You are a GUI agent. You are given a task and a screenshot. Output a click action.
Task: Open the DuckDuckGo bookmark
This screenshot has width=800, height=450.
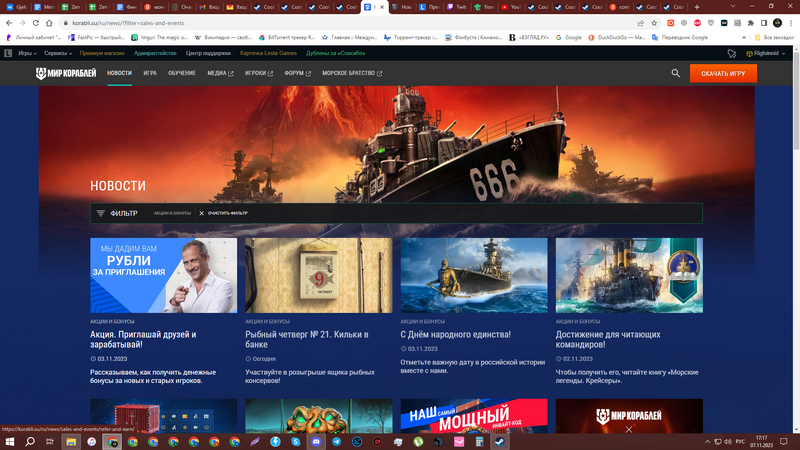[x=616, y=37]
